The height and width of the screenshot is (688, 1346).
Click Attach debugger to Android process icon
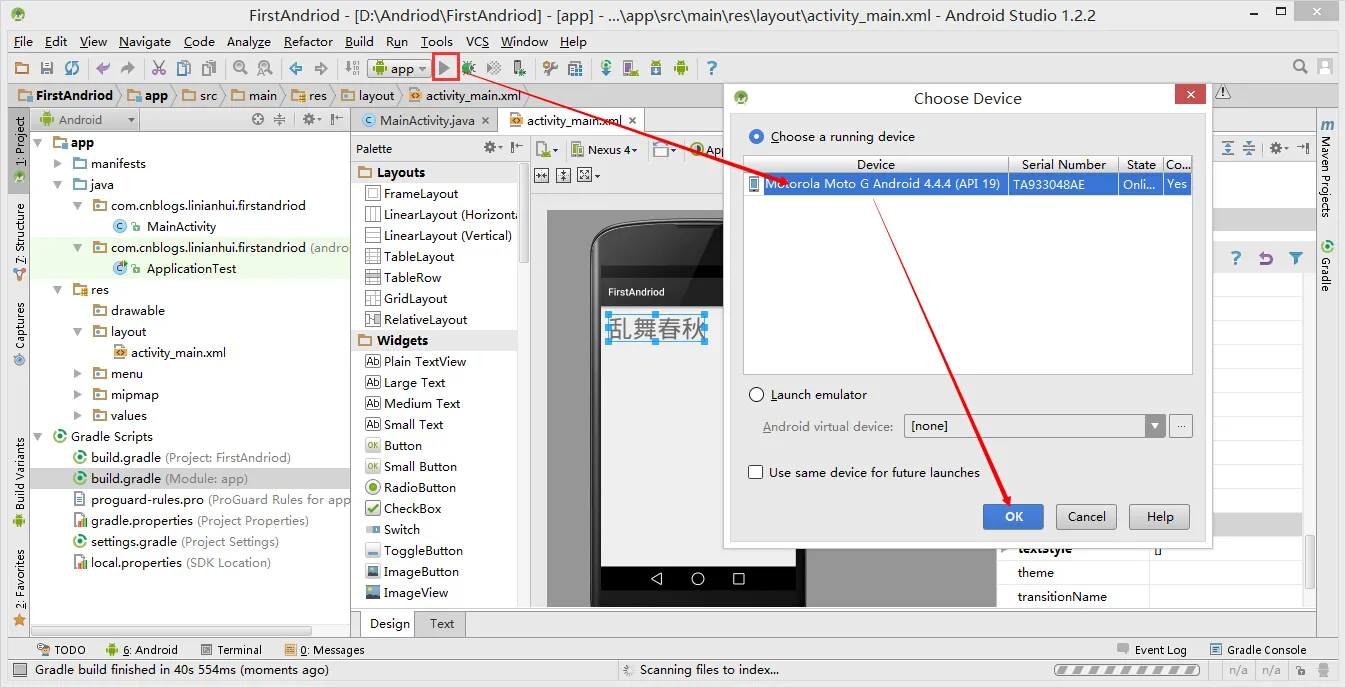(x=518, y=68)
